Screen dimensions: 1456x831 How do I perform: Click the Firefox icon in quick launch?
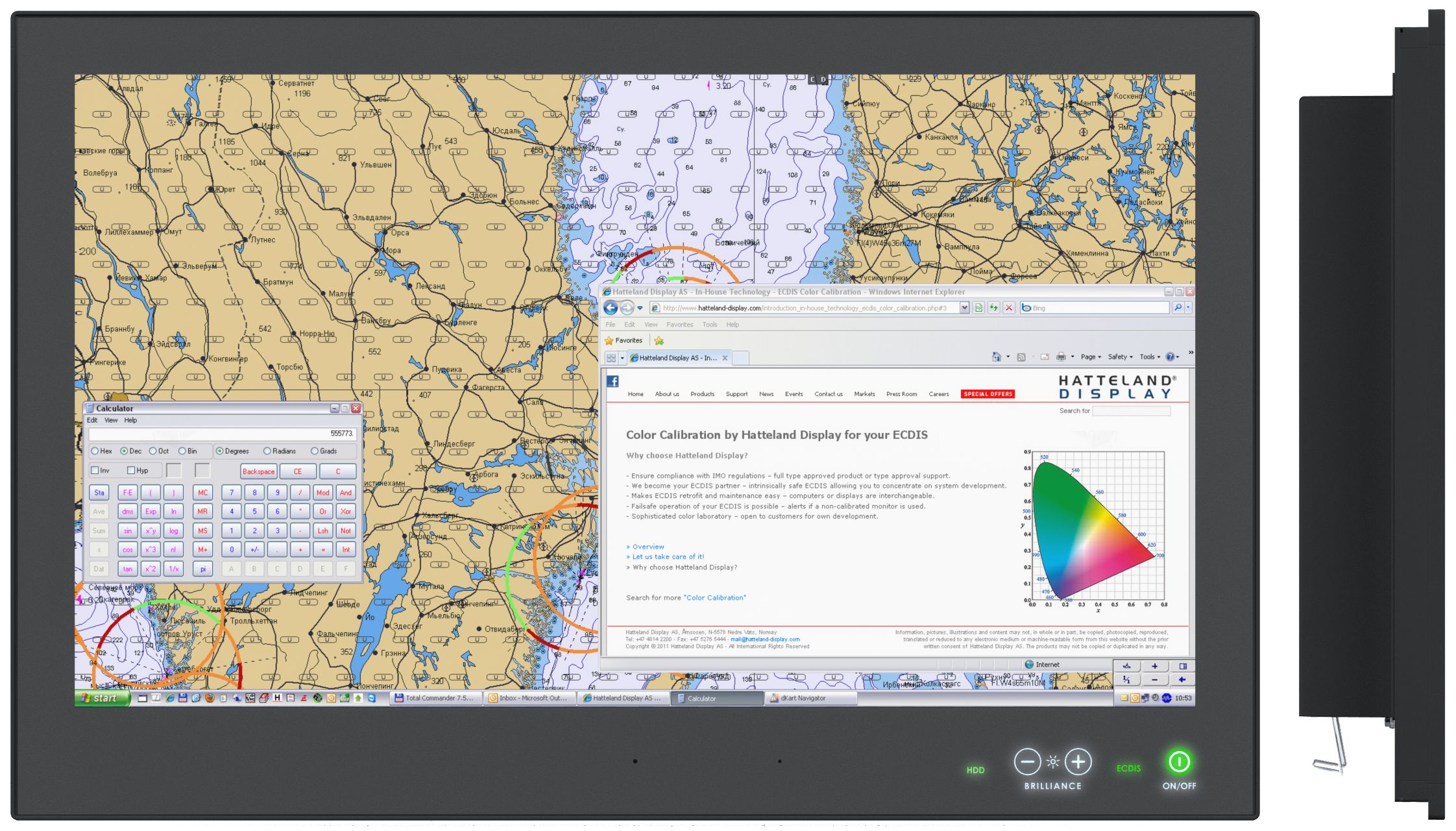(x=210, y=698)
